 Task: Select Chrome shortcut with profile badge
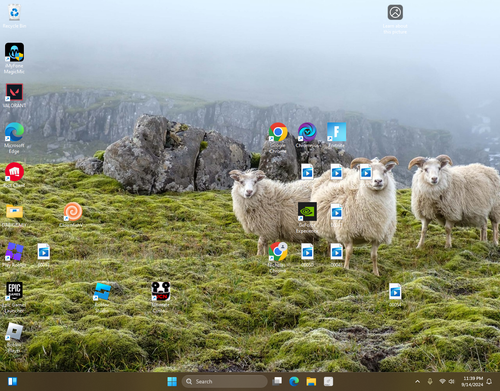coord(278,252)
